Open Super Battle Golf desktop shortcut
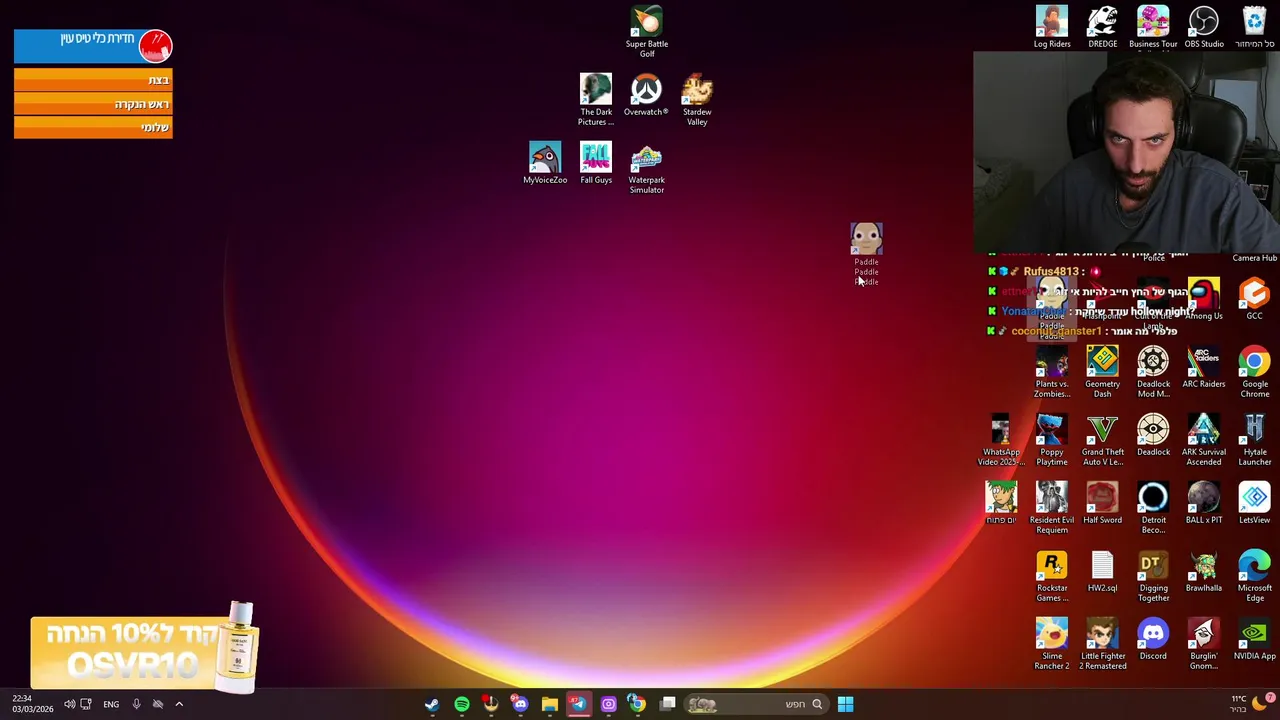 [x=647, y=31]
